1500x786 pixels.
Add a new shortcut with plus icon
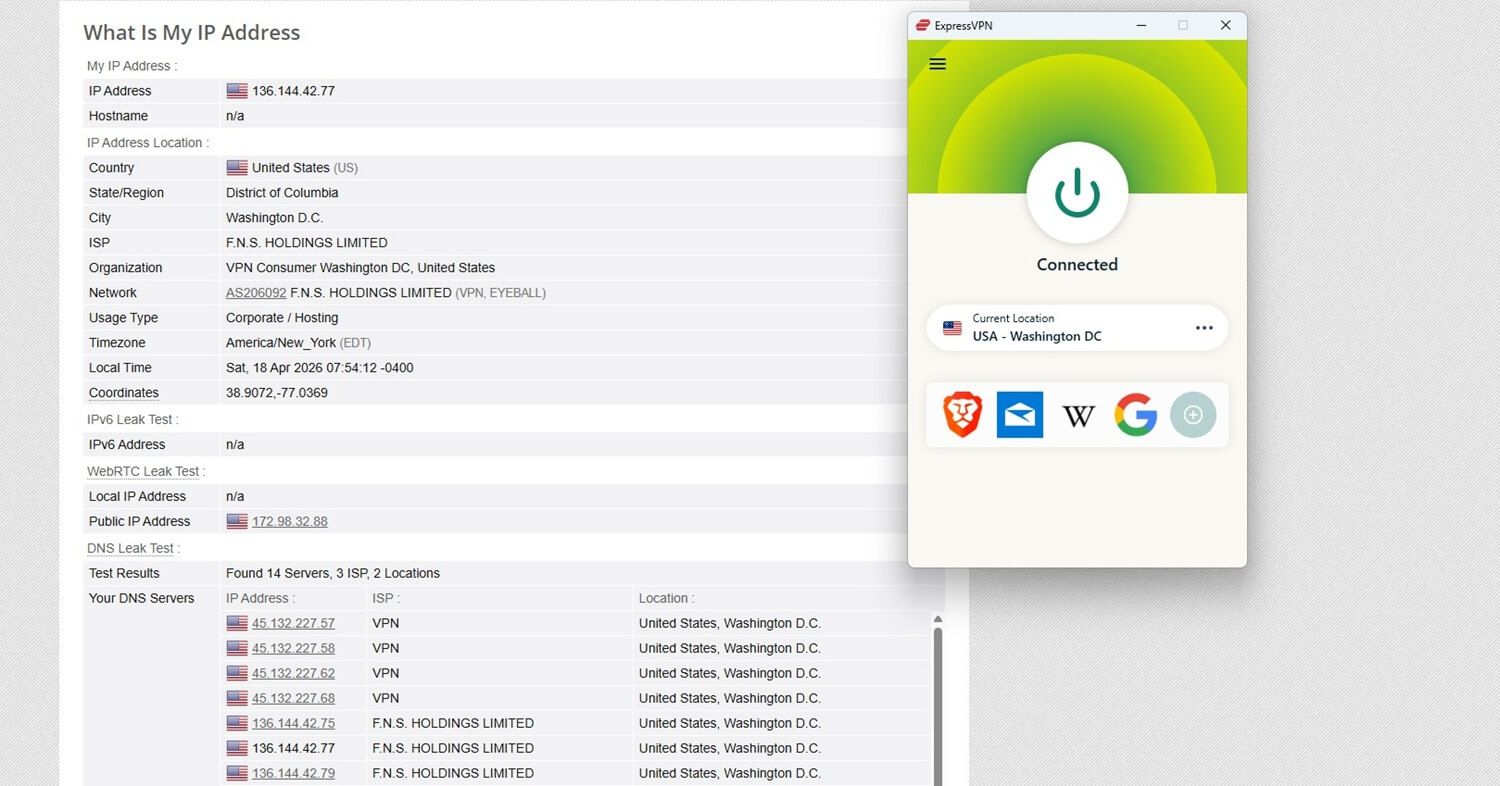[1193, 415]
